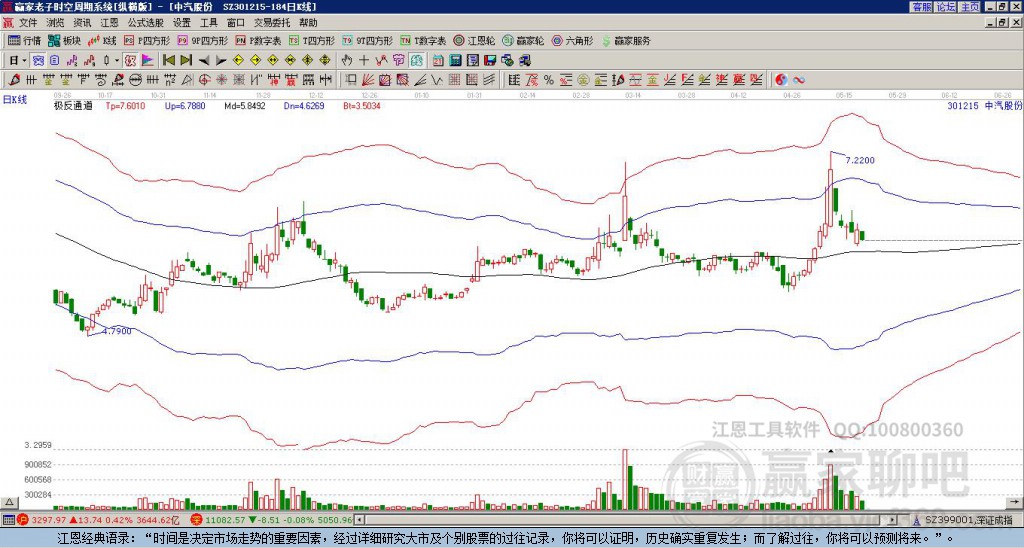Click the SZ399001 深证成指 status entry
This screenshot has height=548, width=1024.
pos(969,520)
